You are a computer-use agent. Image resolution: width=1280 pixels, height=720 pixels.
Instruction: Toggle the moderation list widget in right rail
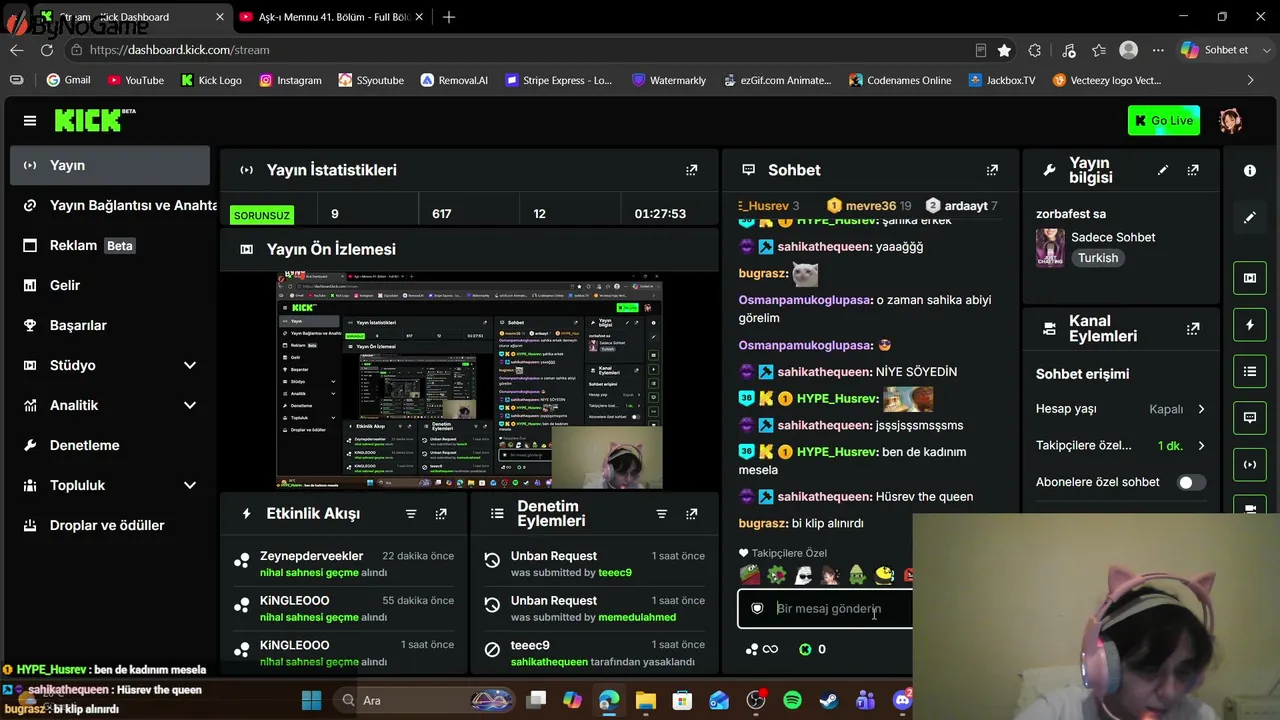(x=1250, y=371)
